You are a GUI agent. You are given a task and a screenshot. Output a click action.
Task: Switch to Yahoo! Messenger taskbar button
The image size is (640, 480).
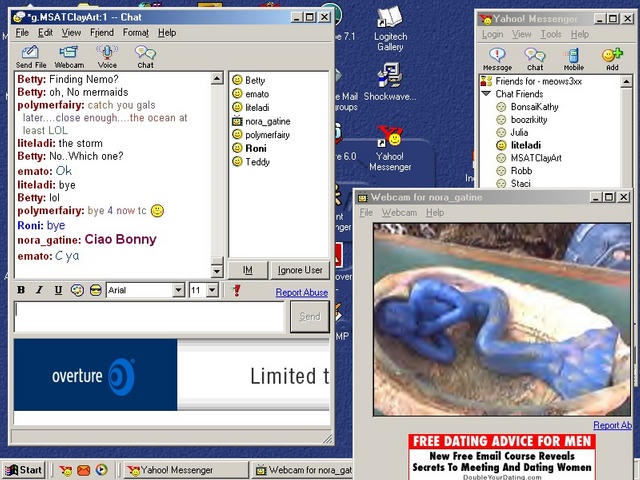[x=186, y=470]
